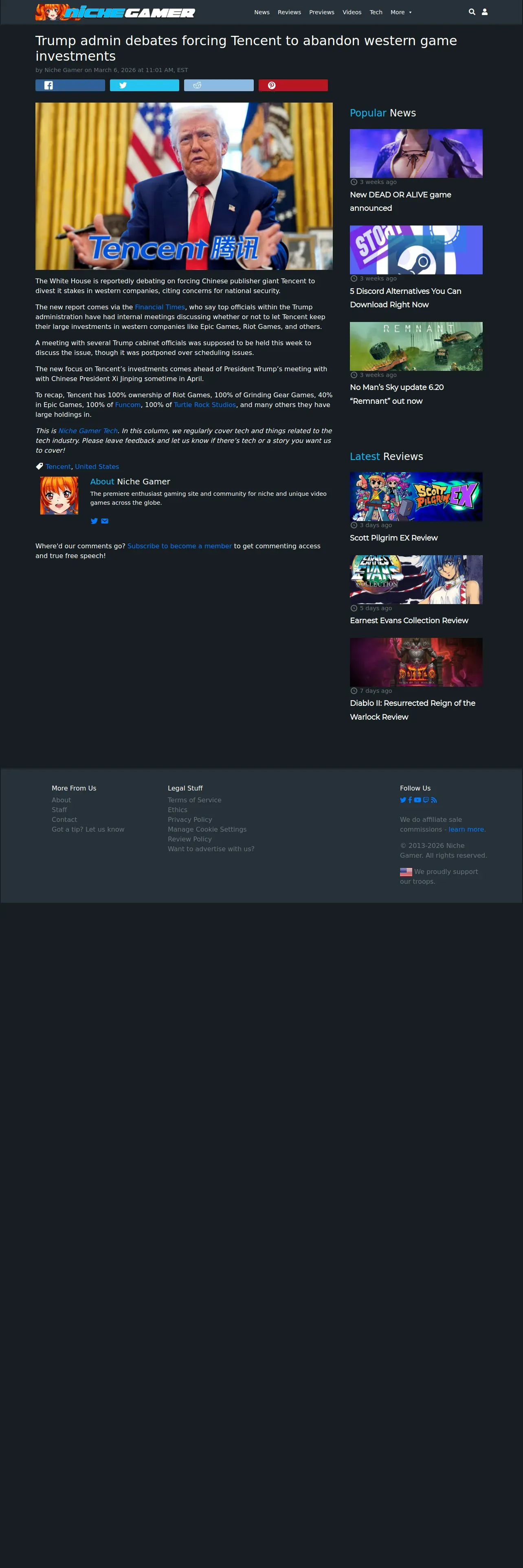Go to Reviews in top navigation

click(x=289, y=12)
